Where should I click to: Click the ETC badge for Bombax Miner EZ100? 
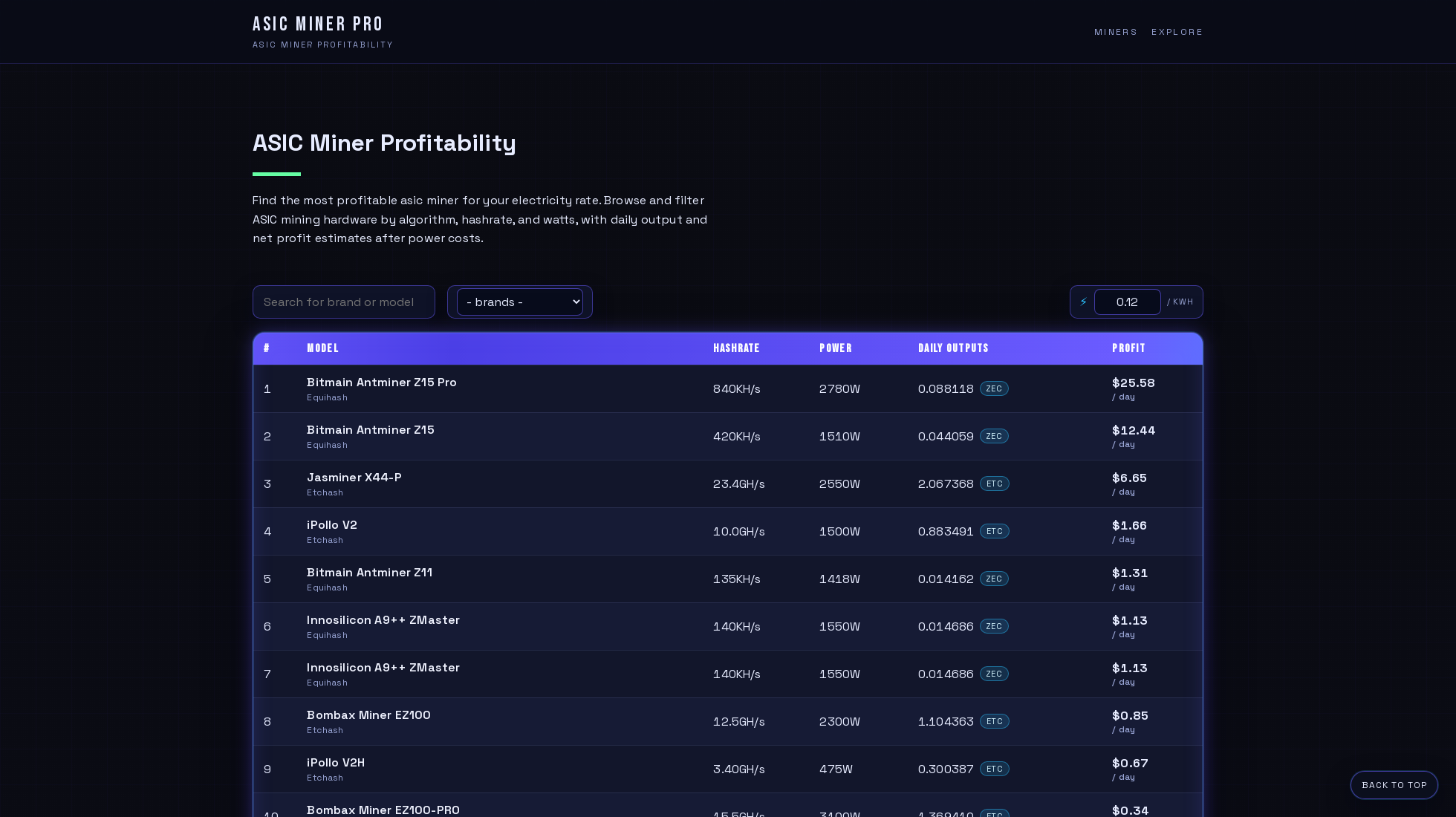(995, 721)
